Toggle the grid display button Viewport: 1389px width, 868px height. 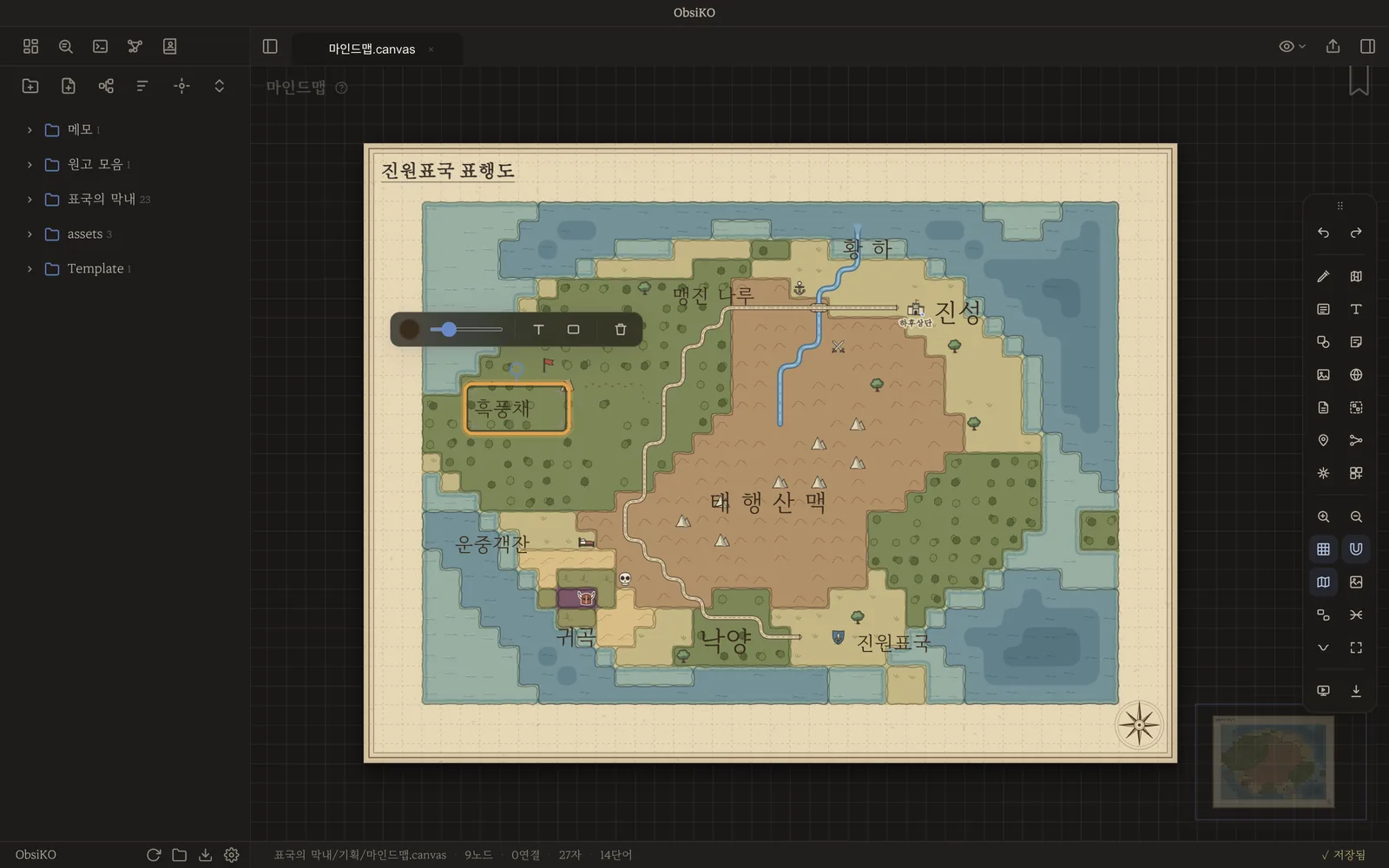pyautogui.click(x=1323, y=549)
